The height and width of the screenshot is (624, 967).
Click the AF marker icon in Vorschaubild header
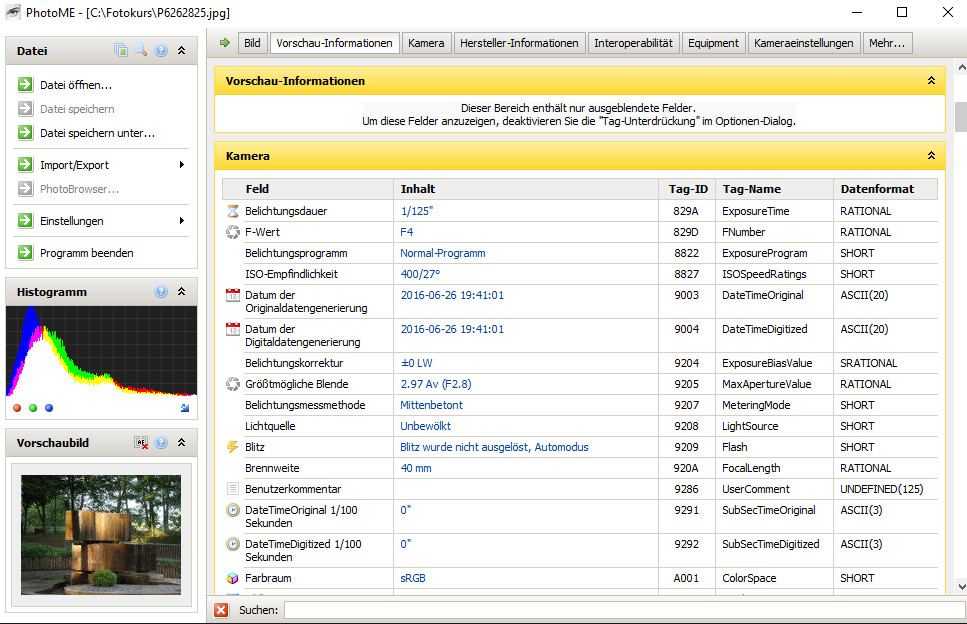pos(141,442)
